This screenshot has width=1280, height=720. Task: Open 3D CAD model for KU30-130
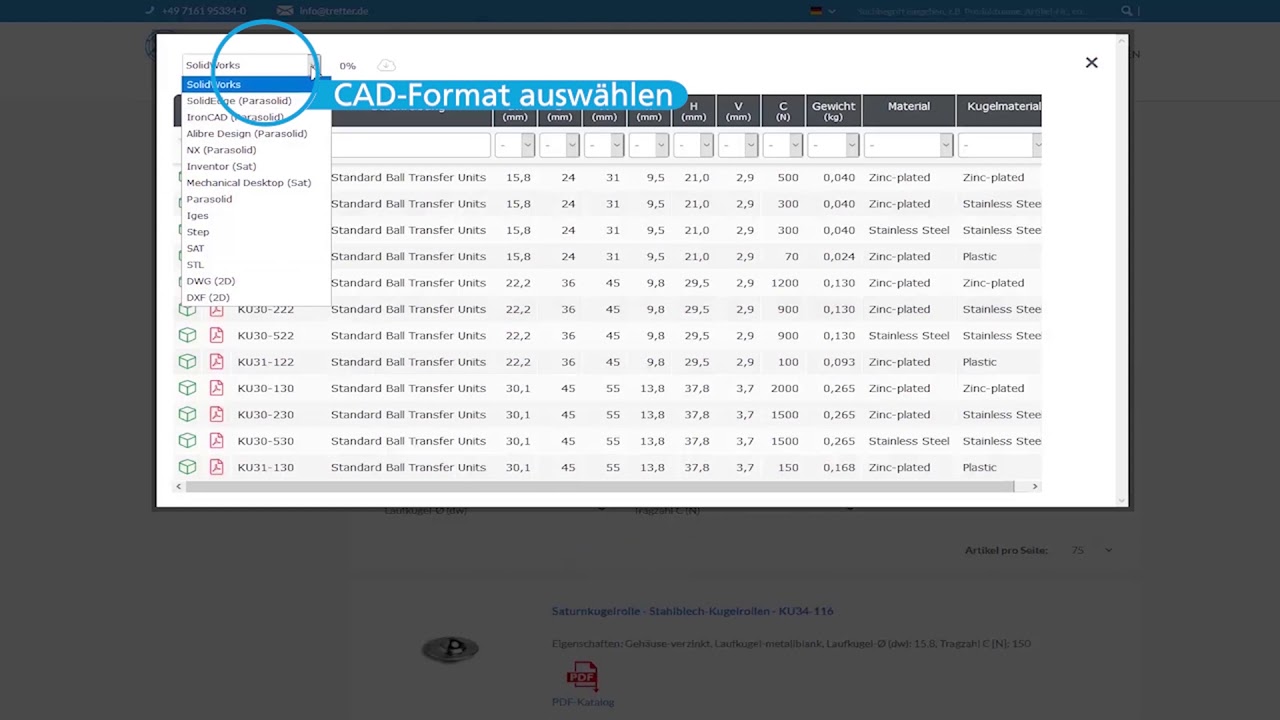pyautogui.click(x=187, y=388)
